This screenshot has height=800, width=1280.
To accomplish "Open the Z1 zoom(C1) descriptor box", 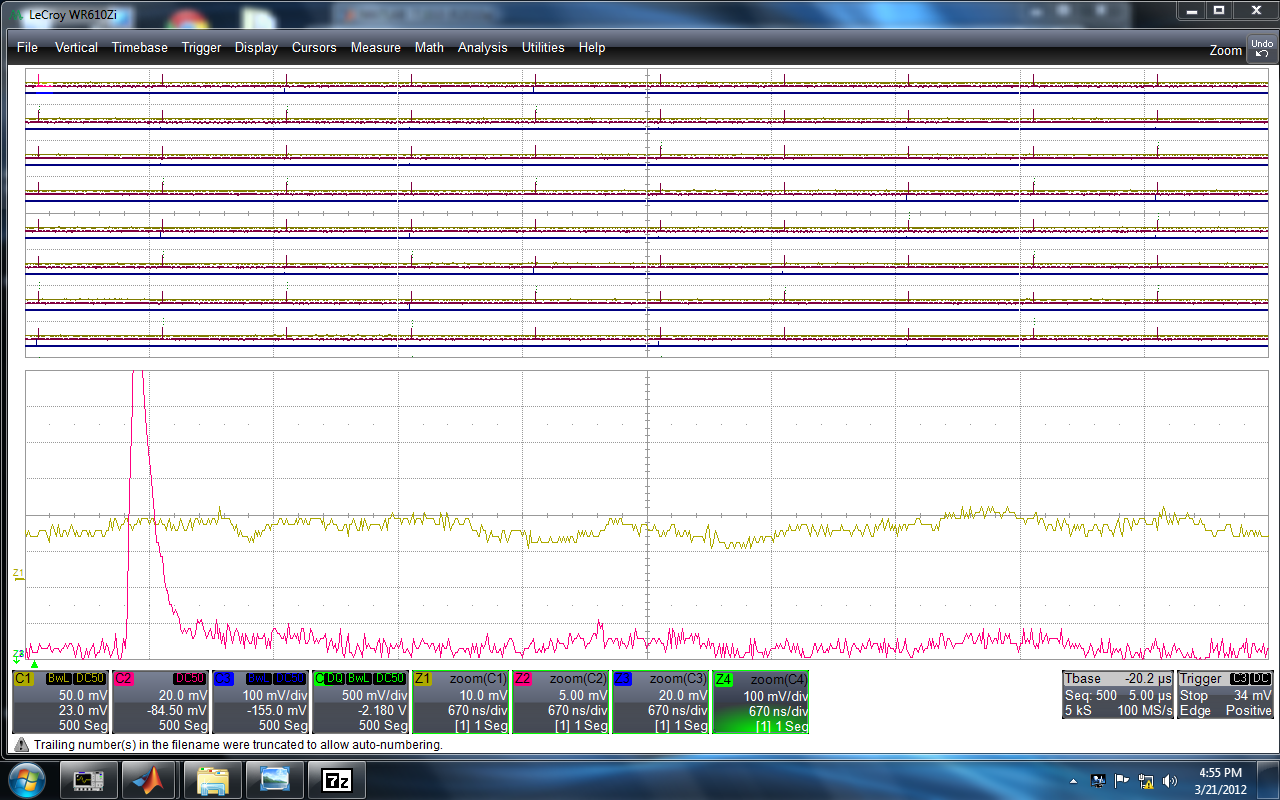I will [460, 702].
